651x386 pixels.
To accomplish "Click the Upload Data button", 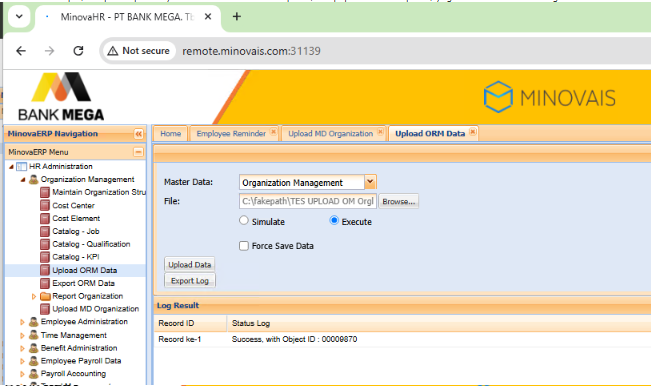I will [x=190, y=264].
